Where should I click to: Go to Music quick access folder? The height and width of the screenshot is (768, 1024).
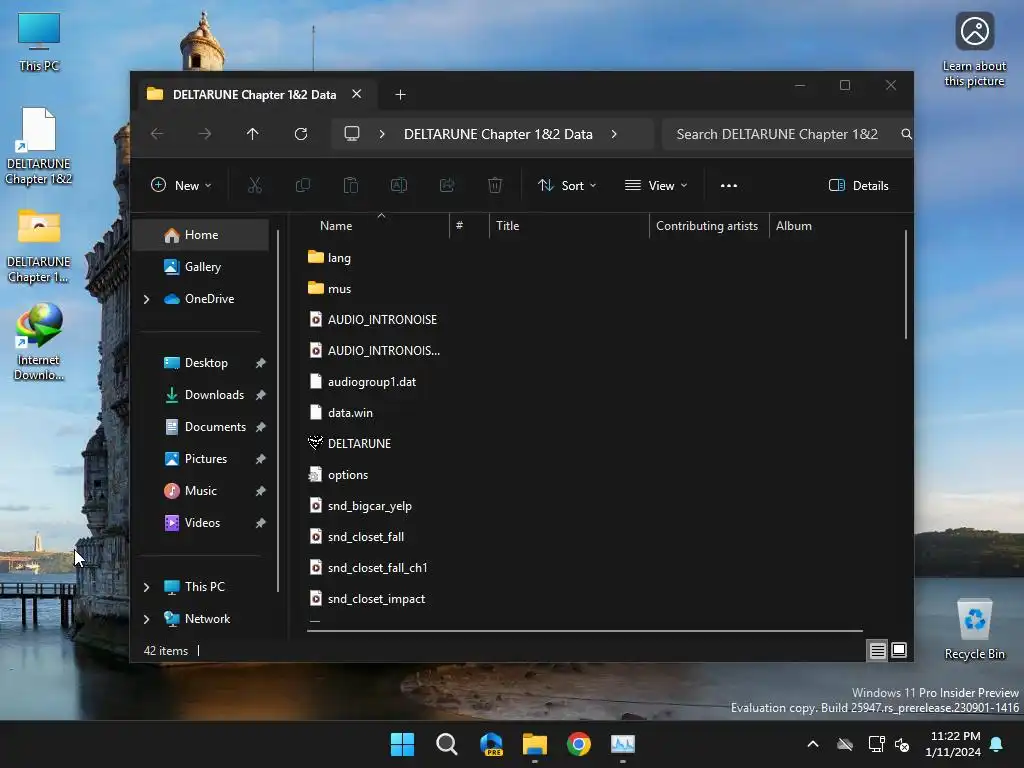pos(201,490)
